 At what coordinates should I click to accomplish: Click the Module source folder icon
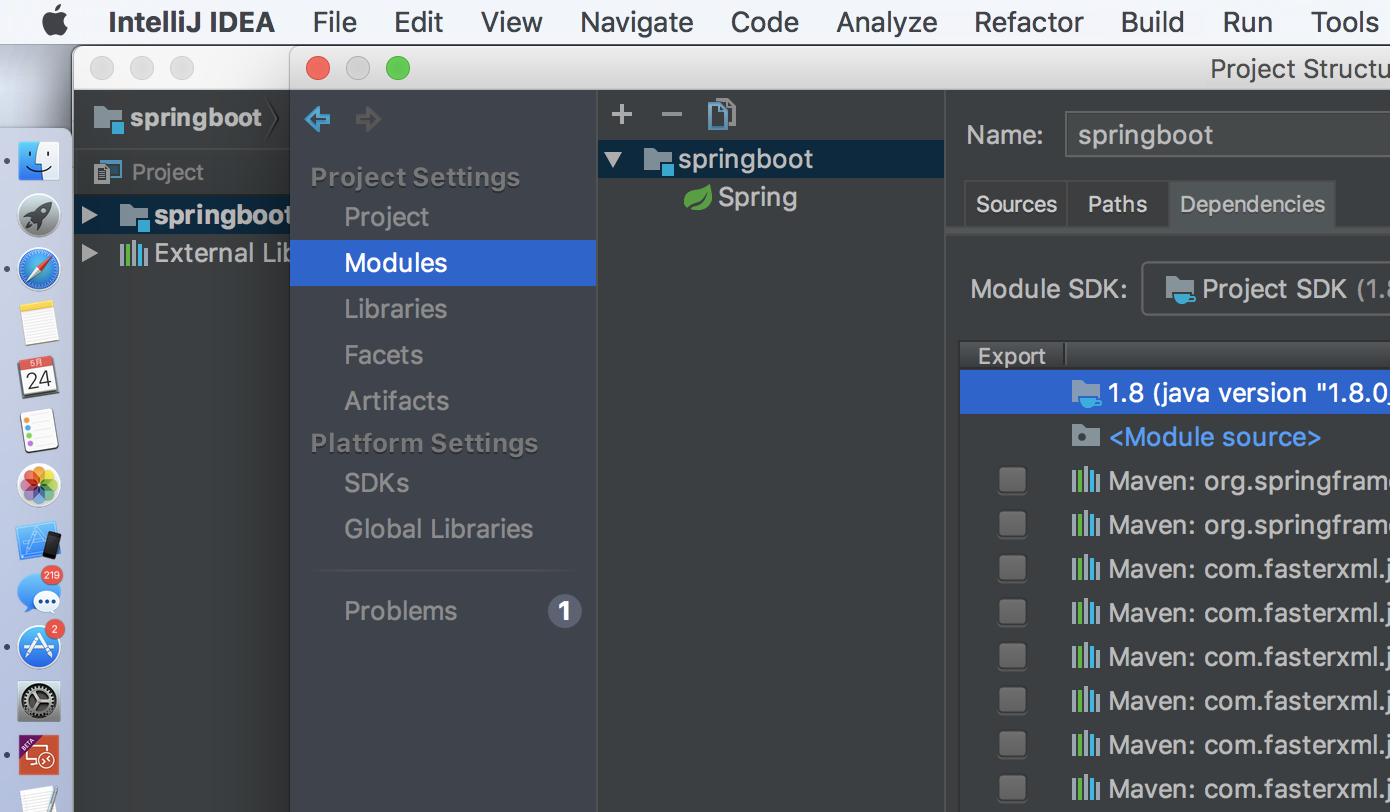1086,437
